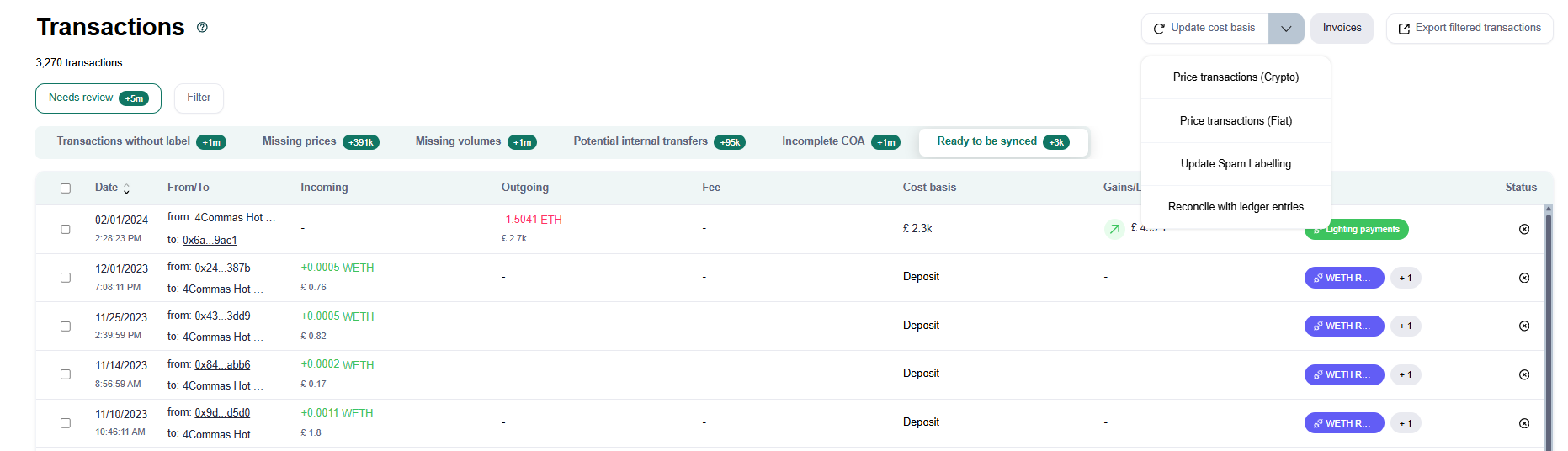1568x451 pixels.
Task: Tick the select-all checkbox in table header
Action: coord(66,188)
